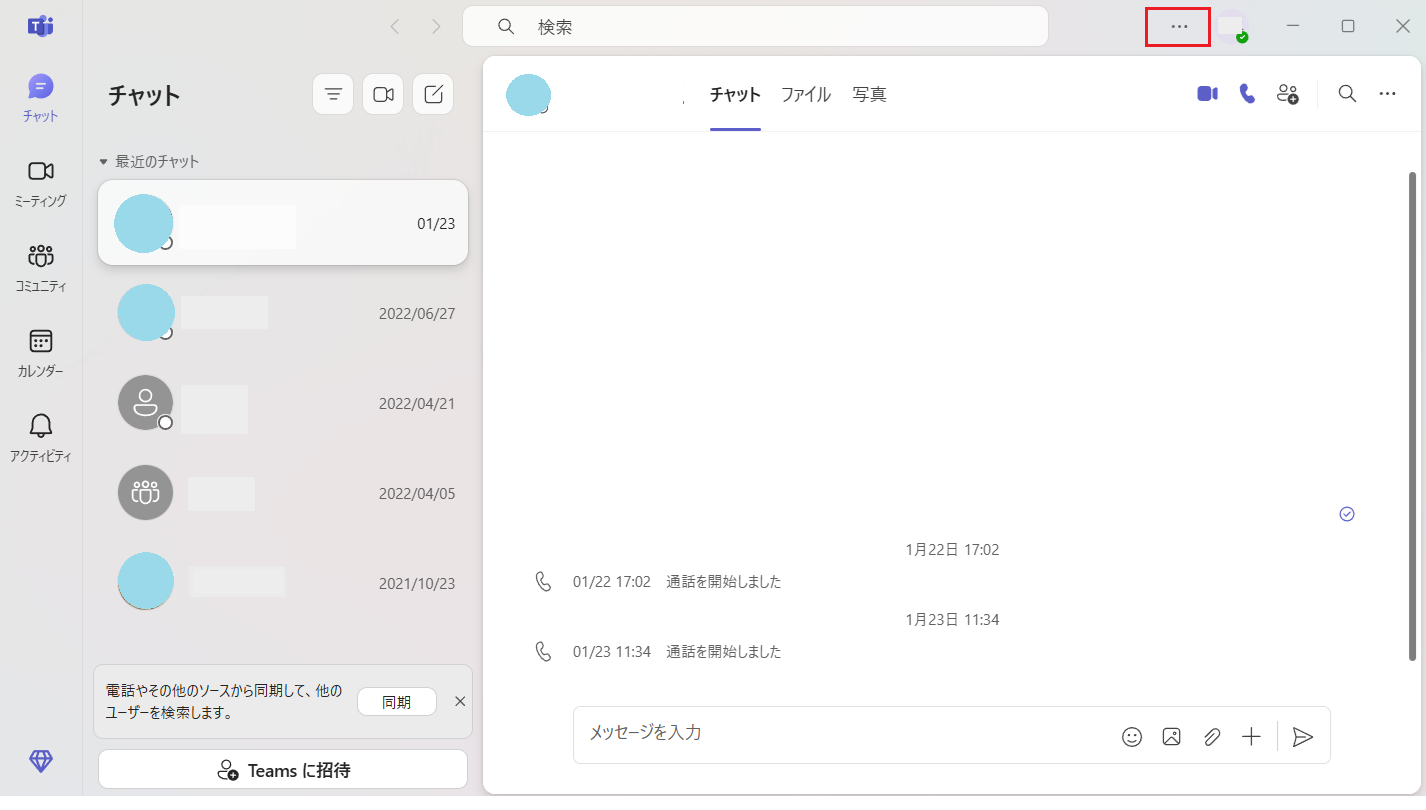
Task: Open settings and more menu in title bar
Action: point(1178,27)
